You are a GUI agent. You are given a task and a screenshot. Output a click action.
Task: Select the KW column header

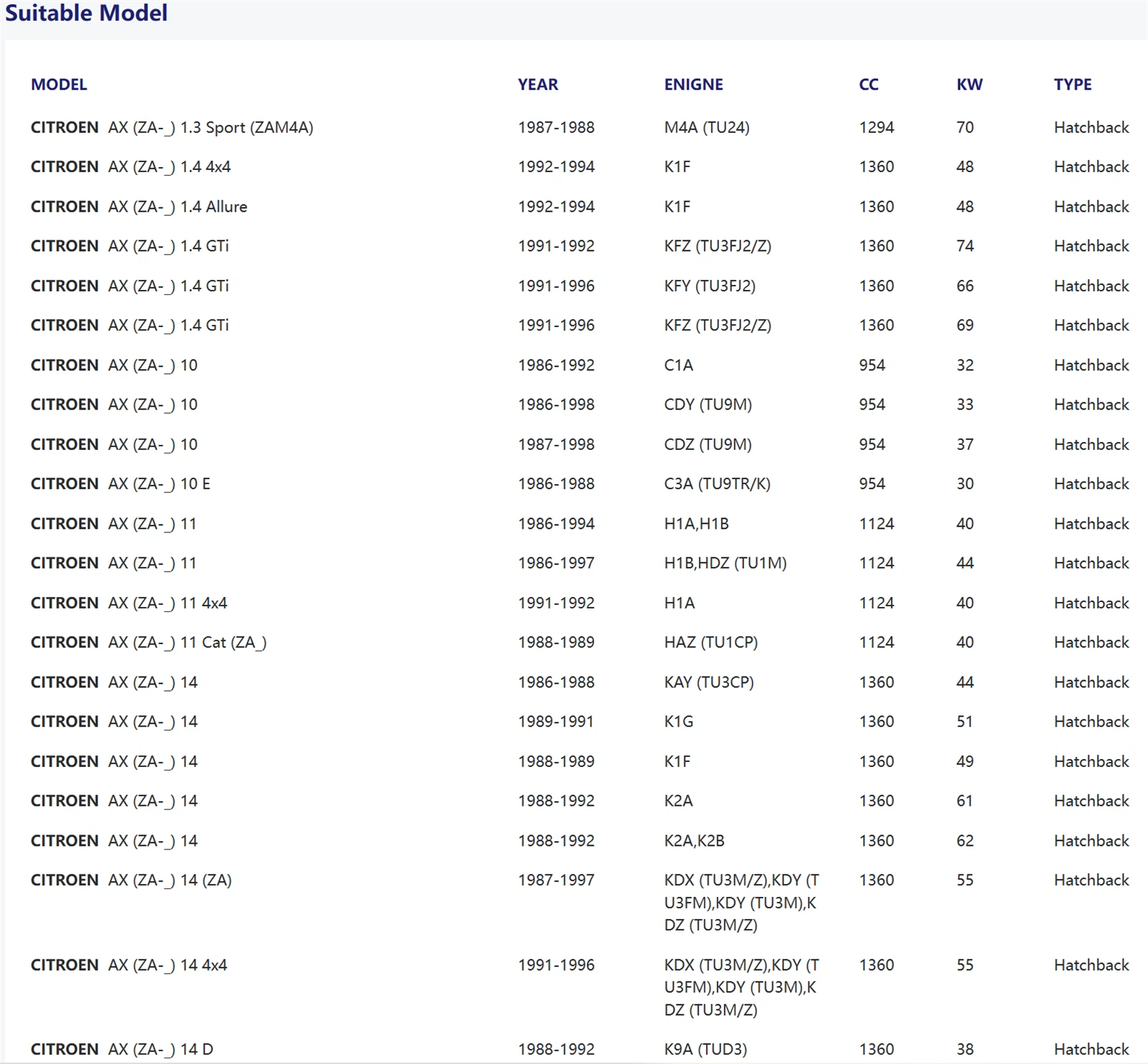(969, 85)
